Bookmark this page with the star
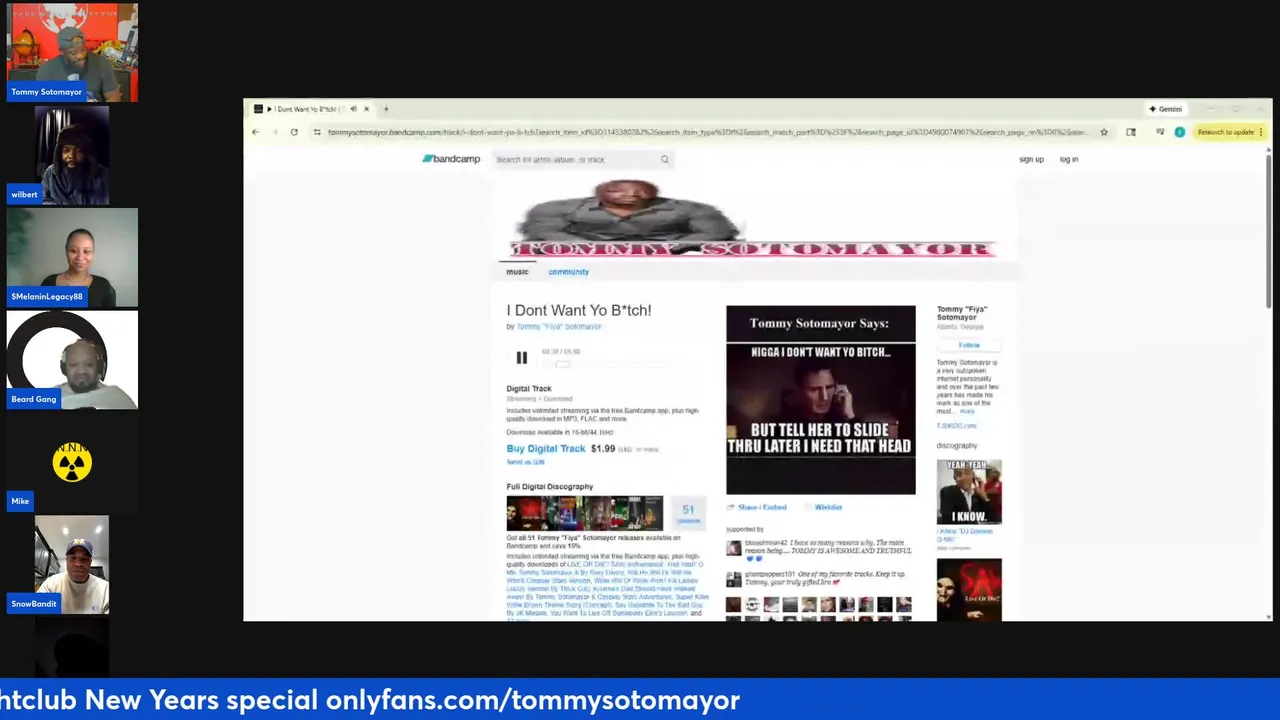This screenshot has height=720, width=1280. pyautogui.click(x=1104, y=132)
